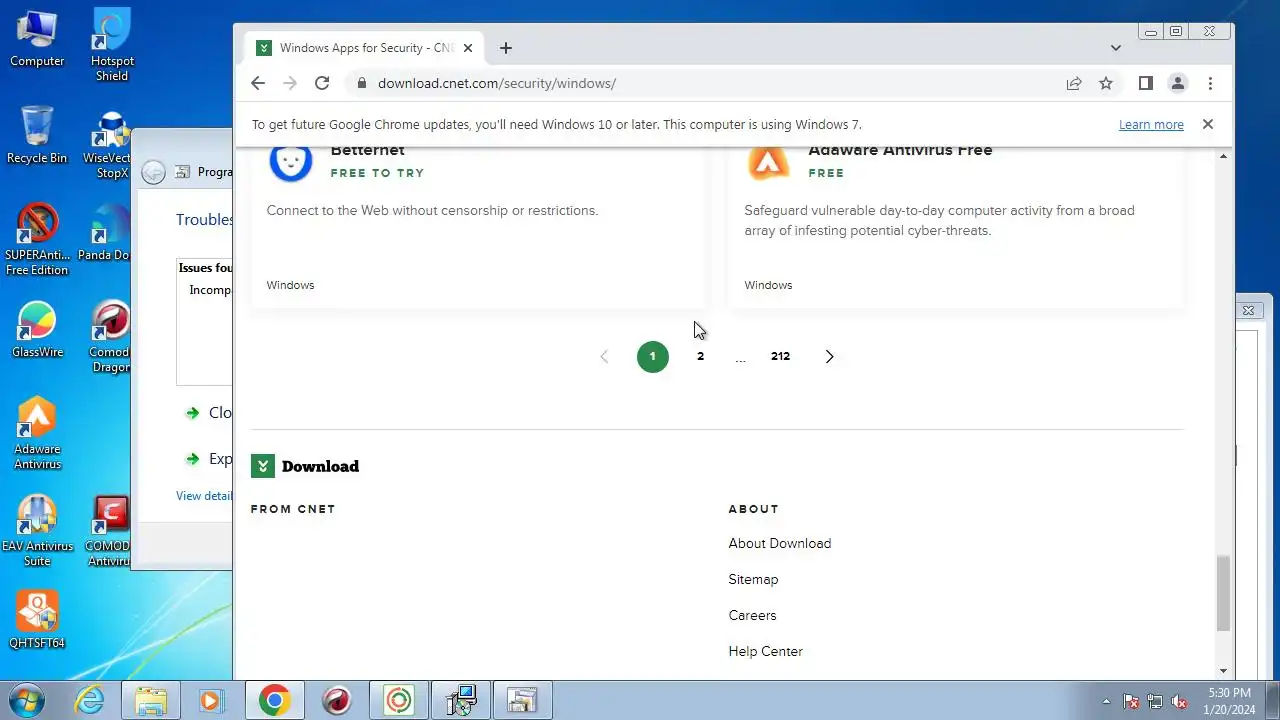The height and width of the screenshot is (720, 1280).
Task: Click View details in troubleshooter window
Action: (x=204, y=496)
